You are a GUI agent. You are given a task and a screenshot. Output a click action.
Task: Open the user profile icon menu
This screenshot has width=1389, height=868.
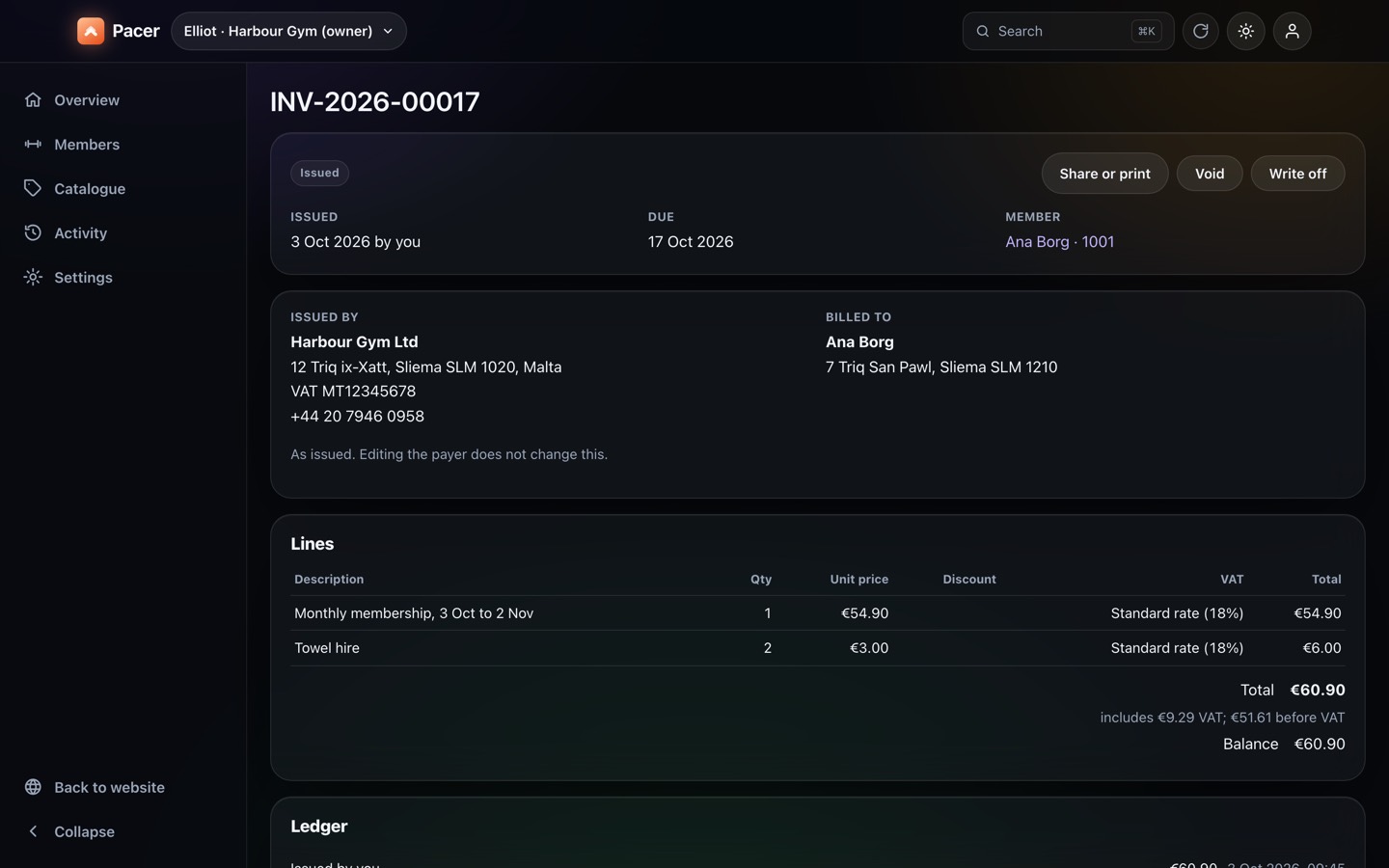pyautogui.click(x=1292, y=31)
